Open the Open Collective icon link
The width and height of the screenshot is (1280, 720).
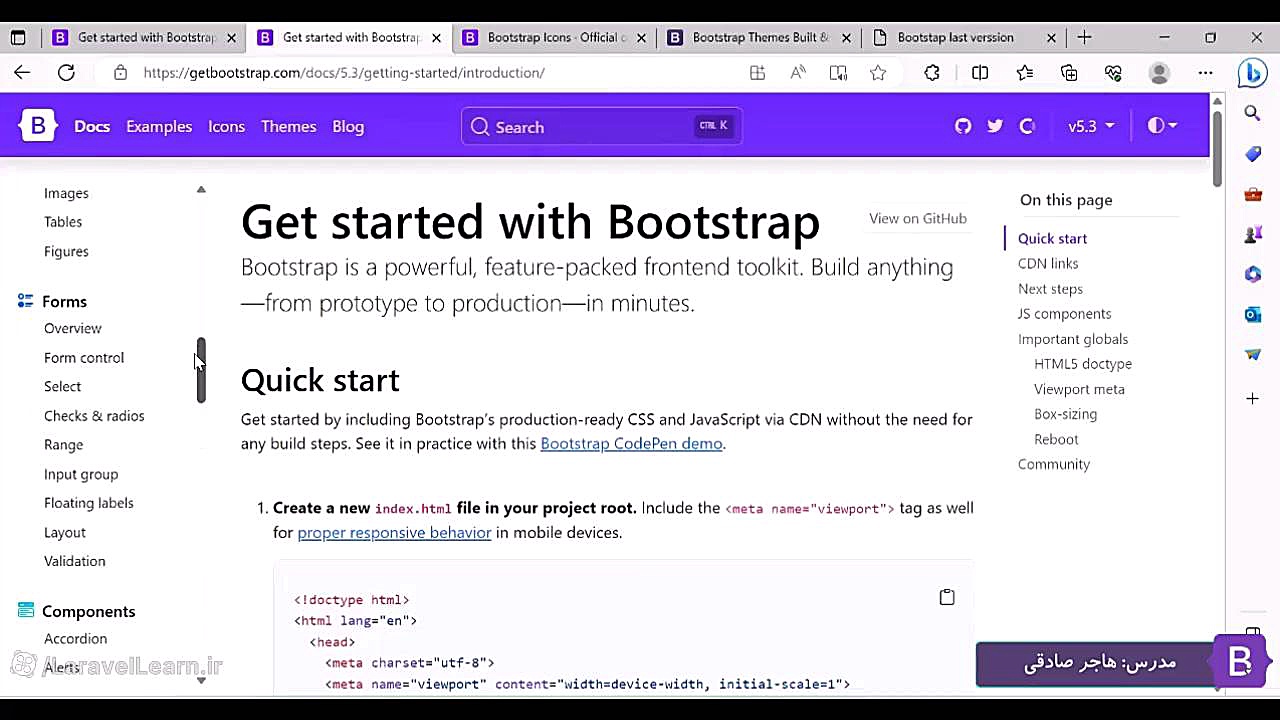tap(1027, 126)
